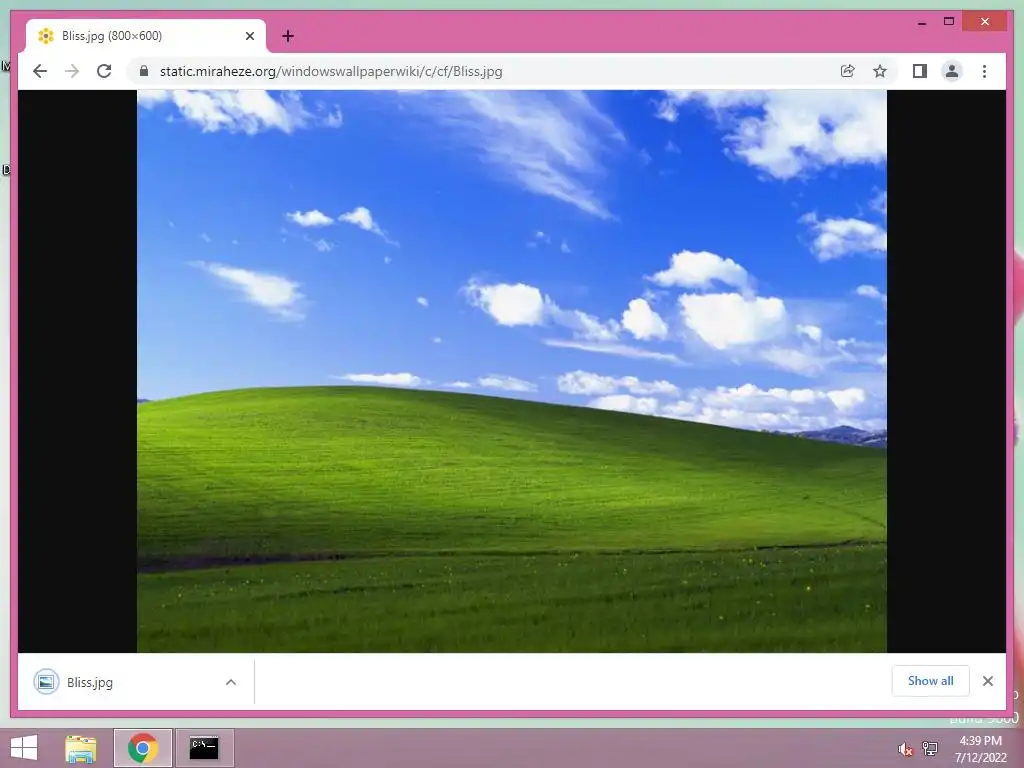Share this page using the share icon
This screenshot has height=768, width=1024.
pyautogui.click(x=848, y=71)
